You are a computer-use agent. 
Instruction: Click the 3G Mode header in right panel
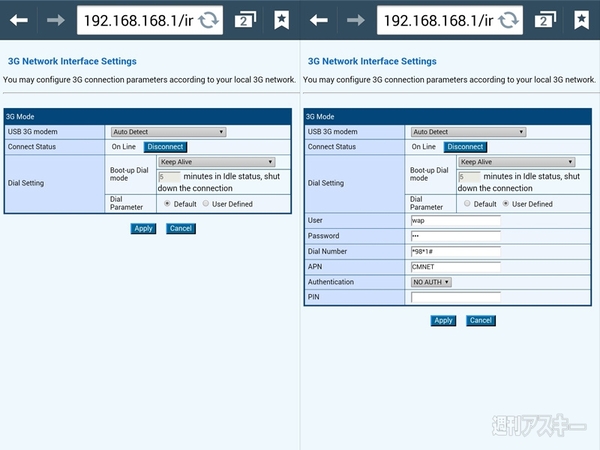pyautogui.click(x=448, y=116)
